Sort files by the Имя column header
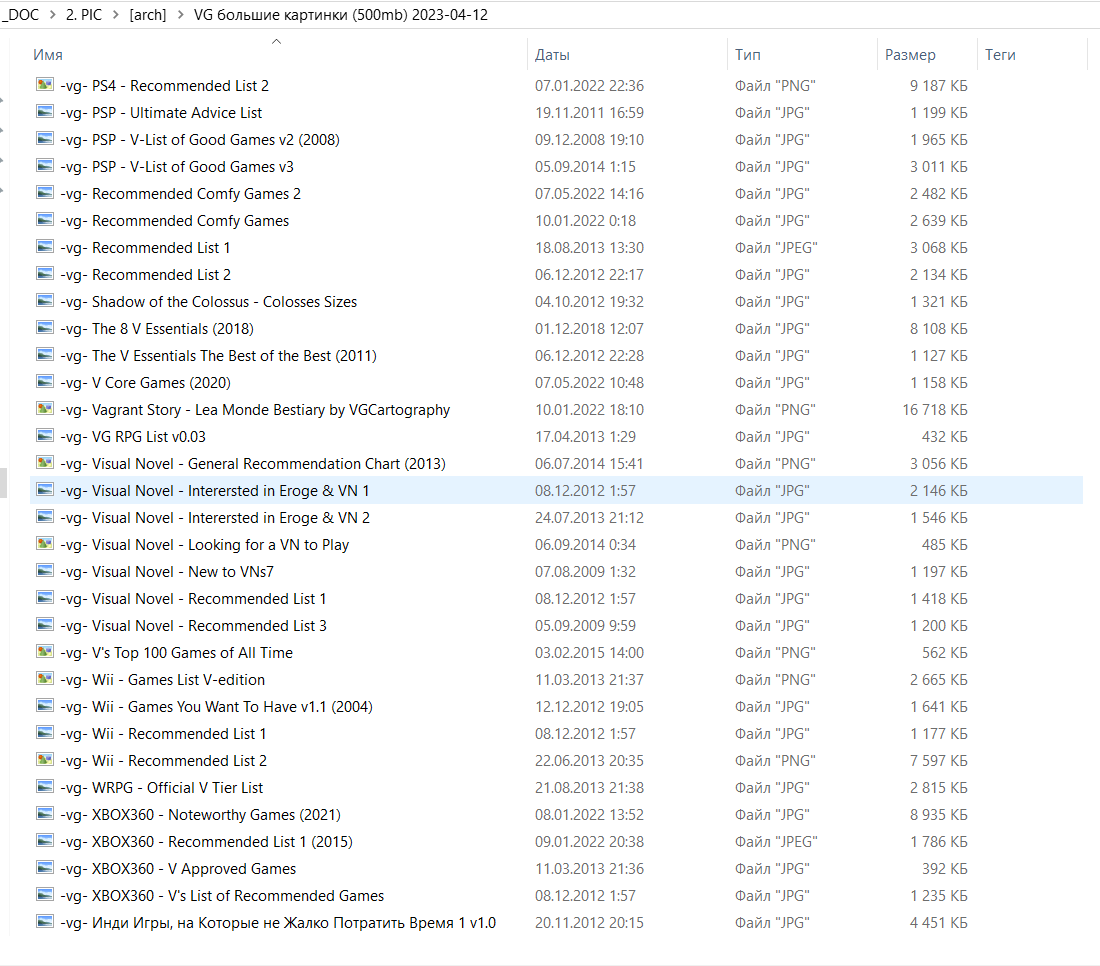Image resolution: width=1100 pixels, height=966 pixels. click(48, 55)
